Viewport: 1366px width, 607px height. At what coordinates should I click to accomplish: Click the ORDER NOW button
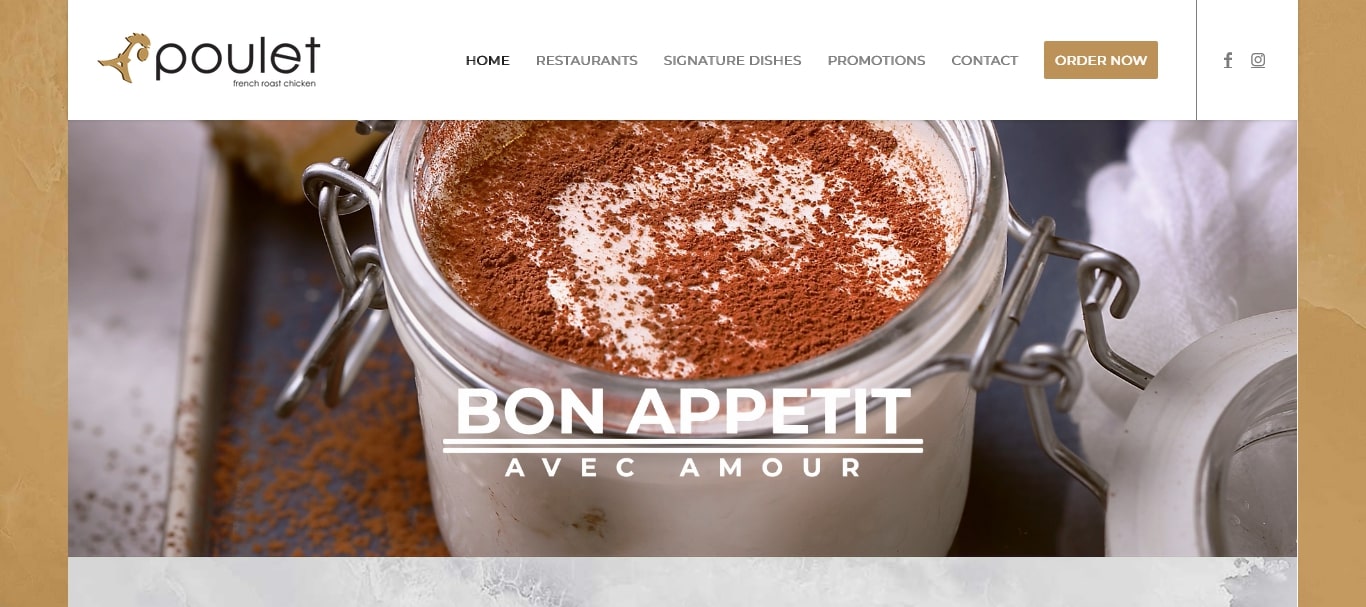(1100, 60)
